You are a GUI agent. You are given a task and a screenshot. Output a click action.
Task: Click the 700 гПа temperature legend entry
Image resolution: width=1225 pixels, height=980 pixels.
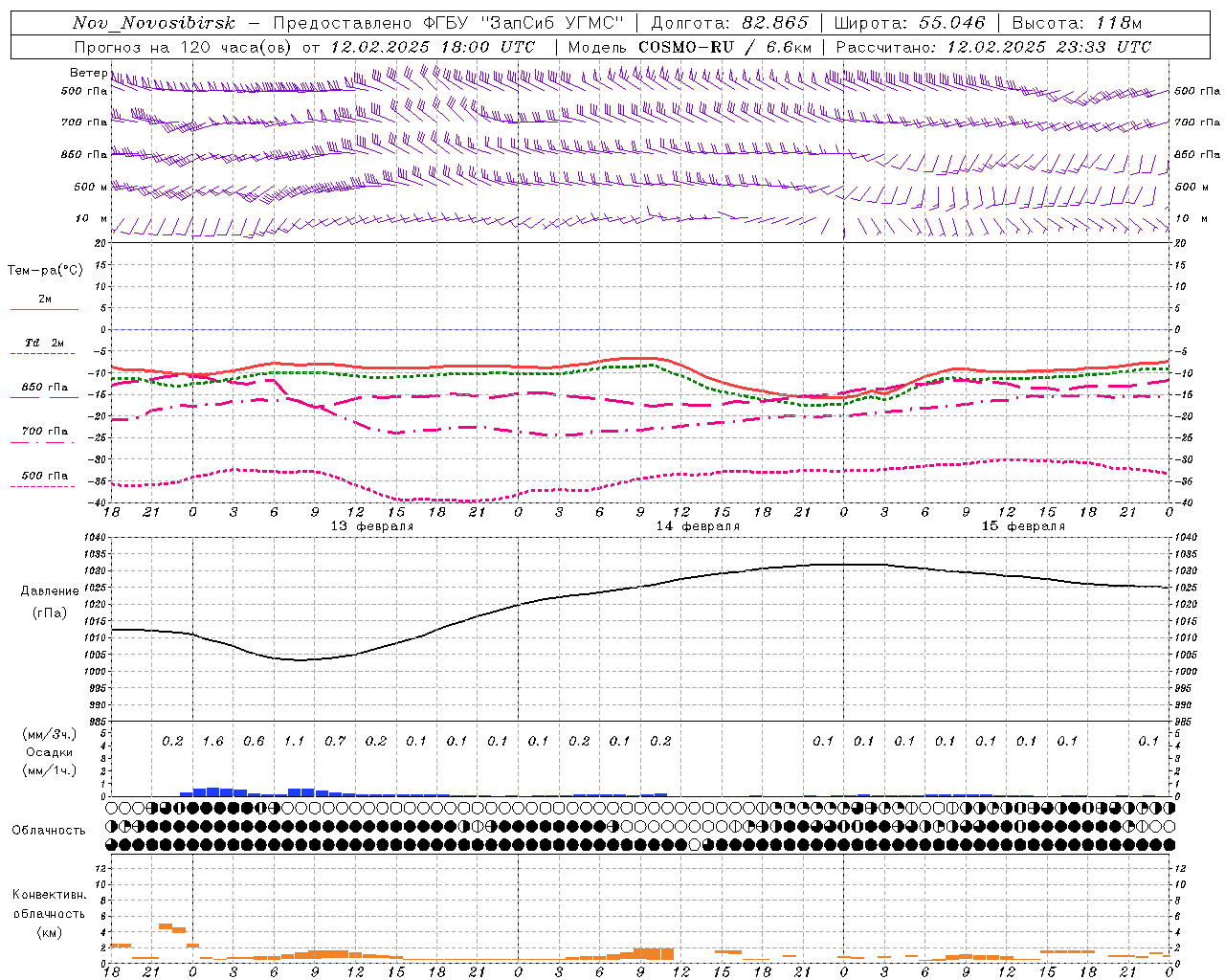45,432
